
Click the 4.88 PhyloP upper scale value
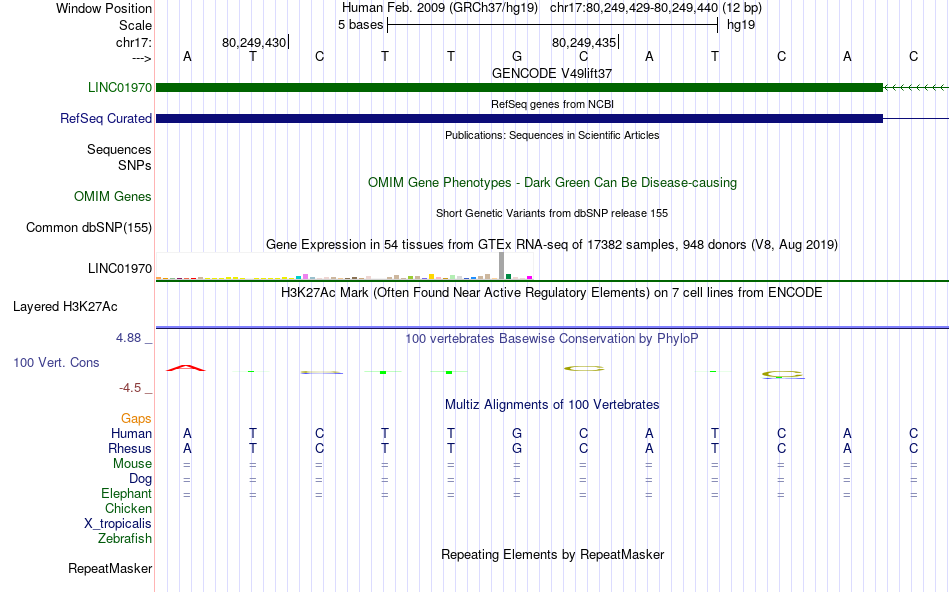pos(128,338)
